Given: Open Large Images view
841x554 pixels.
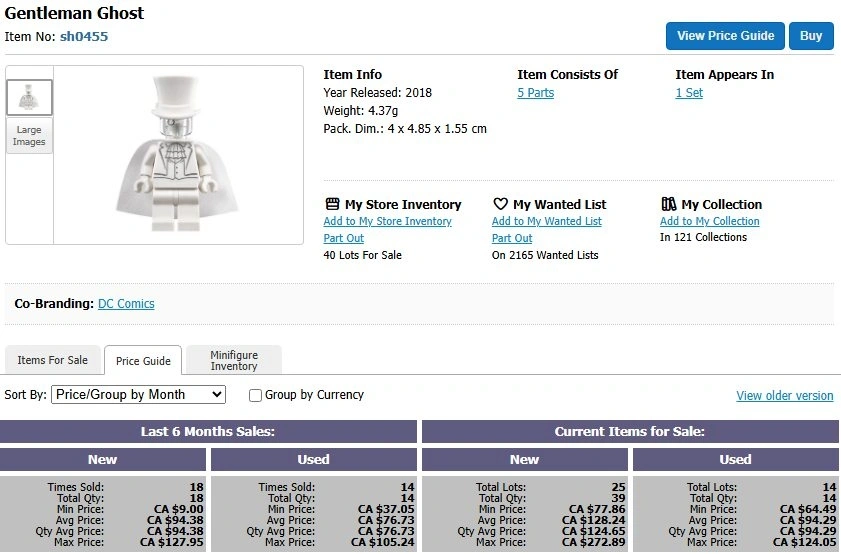Looking at the screenshot, I should click(x=29, y=136).
